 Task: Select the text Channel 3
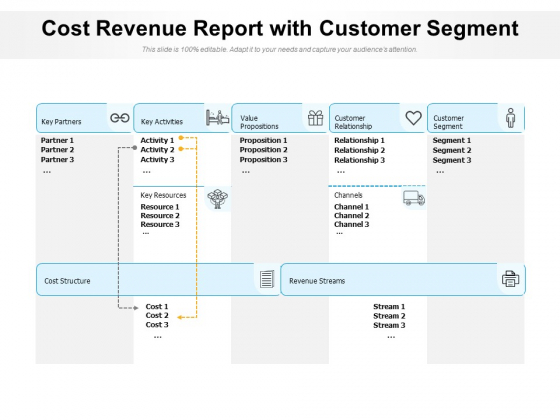pos(351,224)
